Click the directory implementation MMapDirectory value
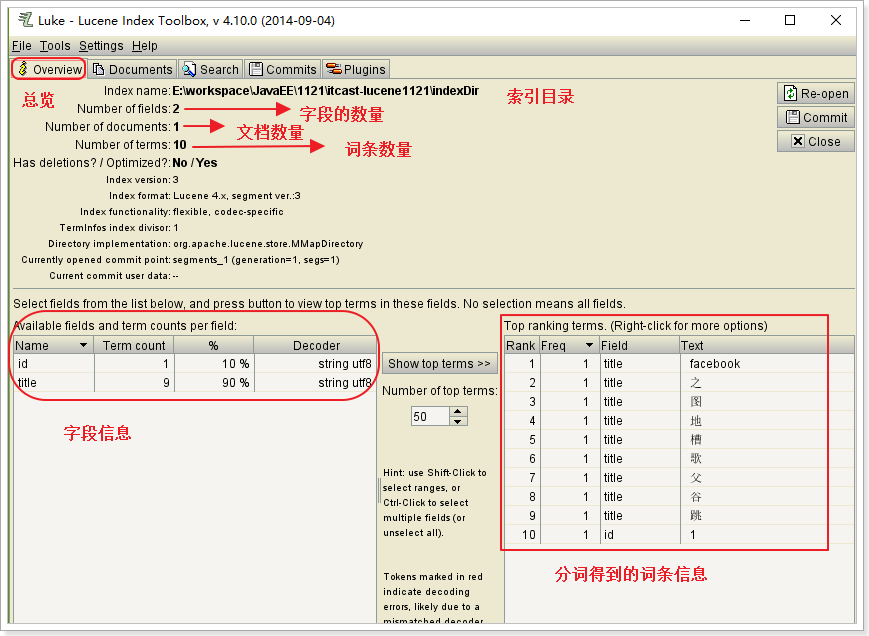869x636 pixels. (x=268, y=244)
